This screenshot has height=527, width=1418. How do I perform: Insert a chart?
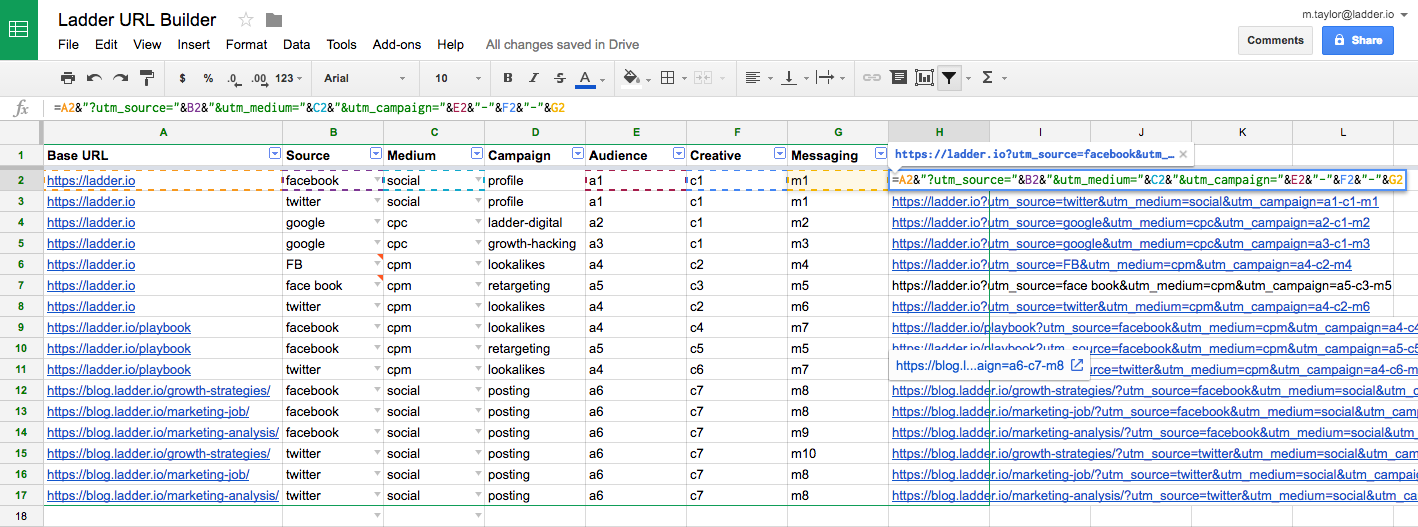pyautogui.click(x=924, y=78)
